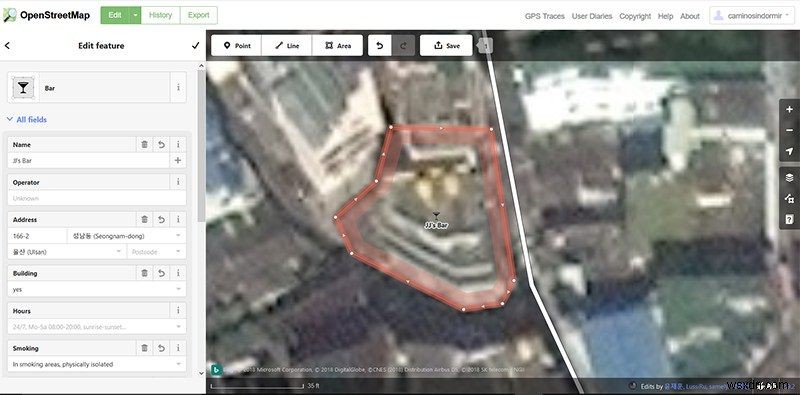The height and width of the screenshot is (395, 800).
Task: Collapse the All fields section
Action: coord(27,119)
